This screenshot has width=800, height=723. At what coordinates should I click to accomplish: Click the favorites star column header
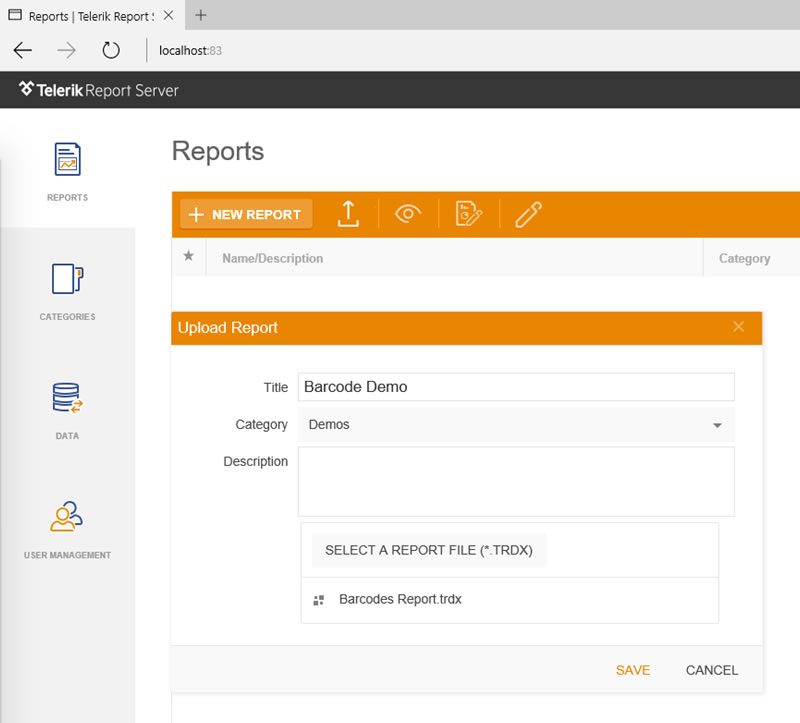coord(188,256)
